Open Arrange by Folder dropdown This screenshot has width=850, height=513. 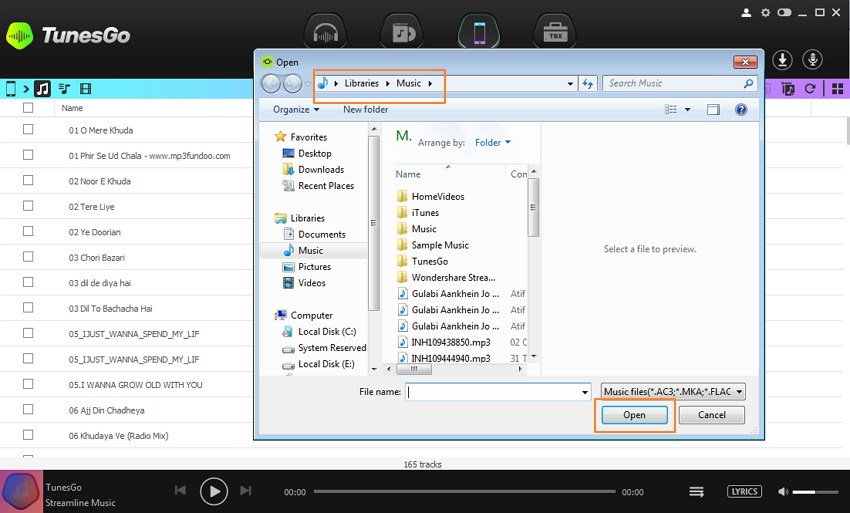493,143
